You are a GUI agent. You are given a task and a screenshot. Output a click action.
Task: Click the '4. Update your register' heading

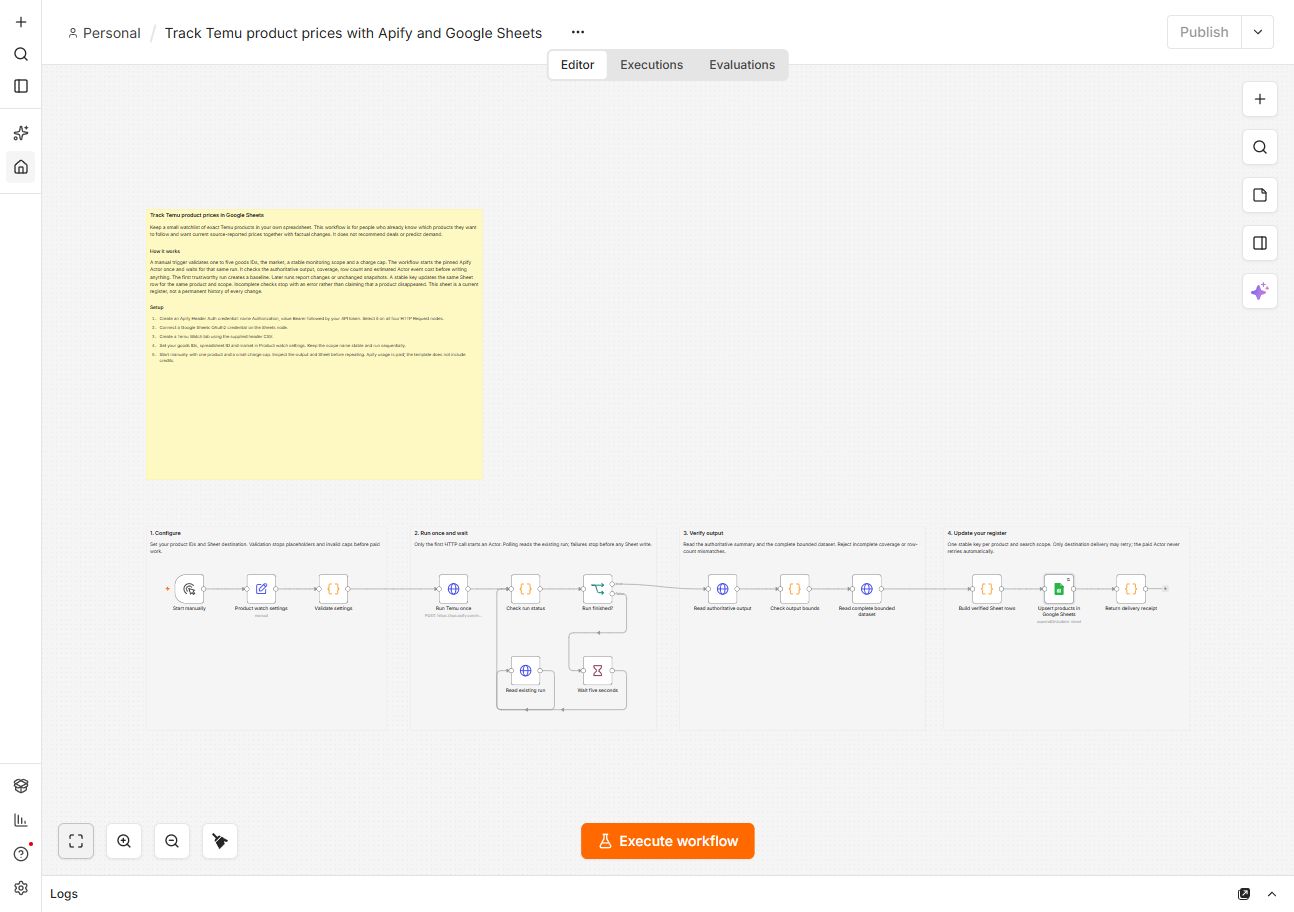[977, 534]
